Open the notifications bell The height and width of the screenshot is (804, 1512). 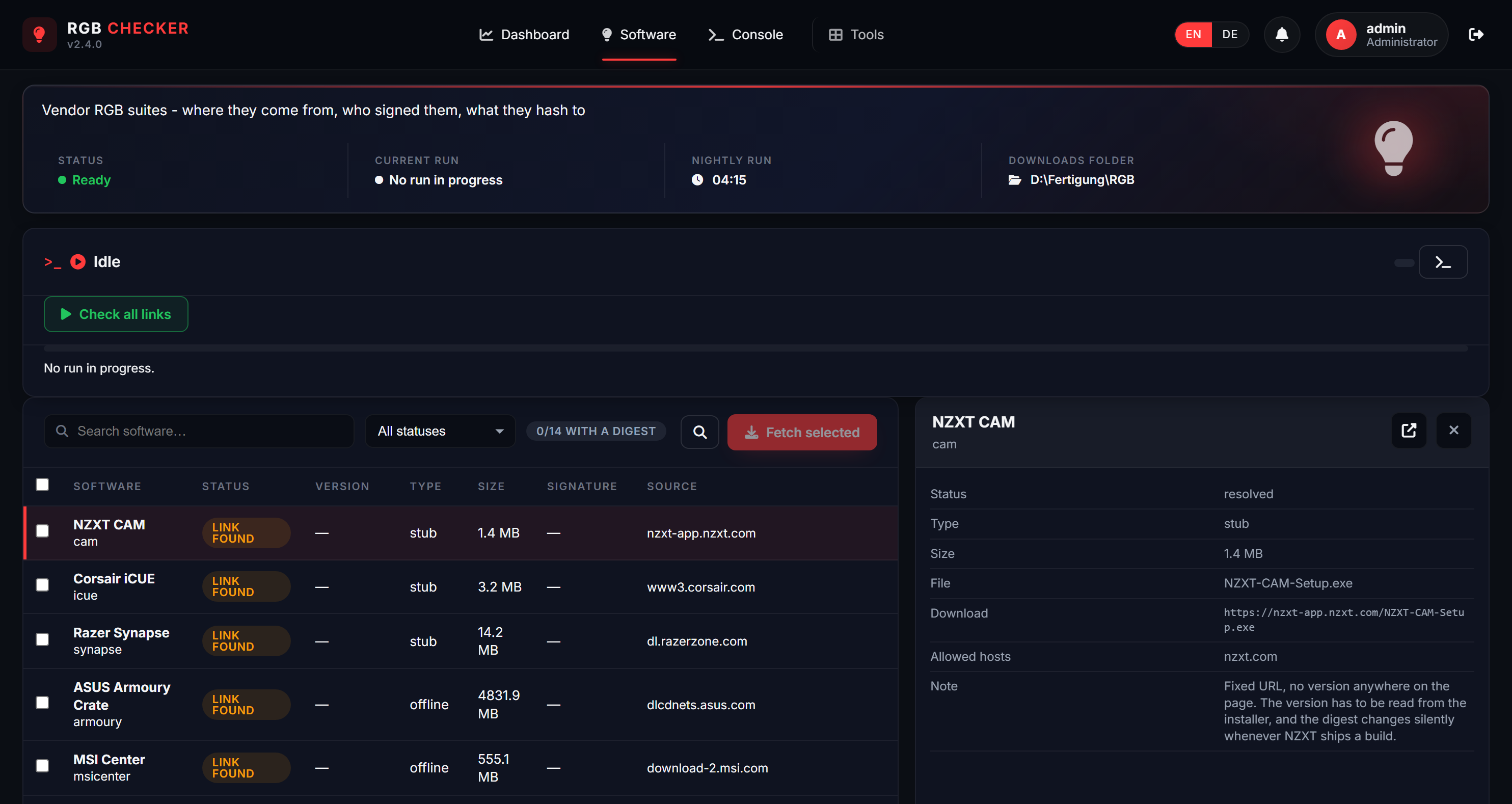1282,35
